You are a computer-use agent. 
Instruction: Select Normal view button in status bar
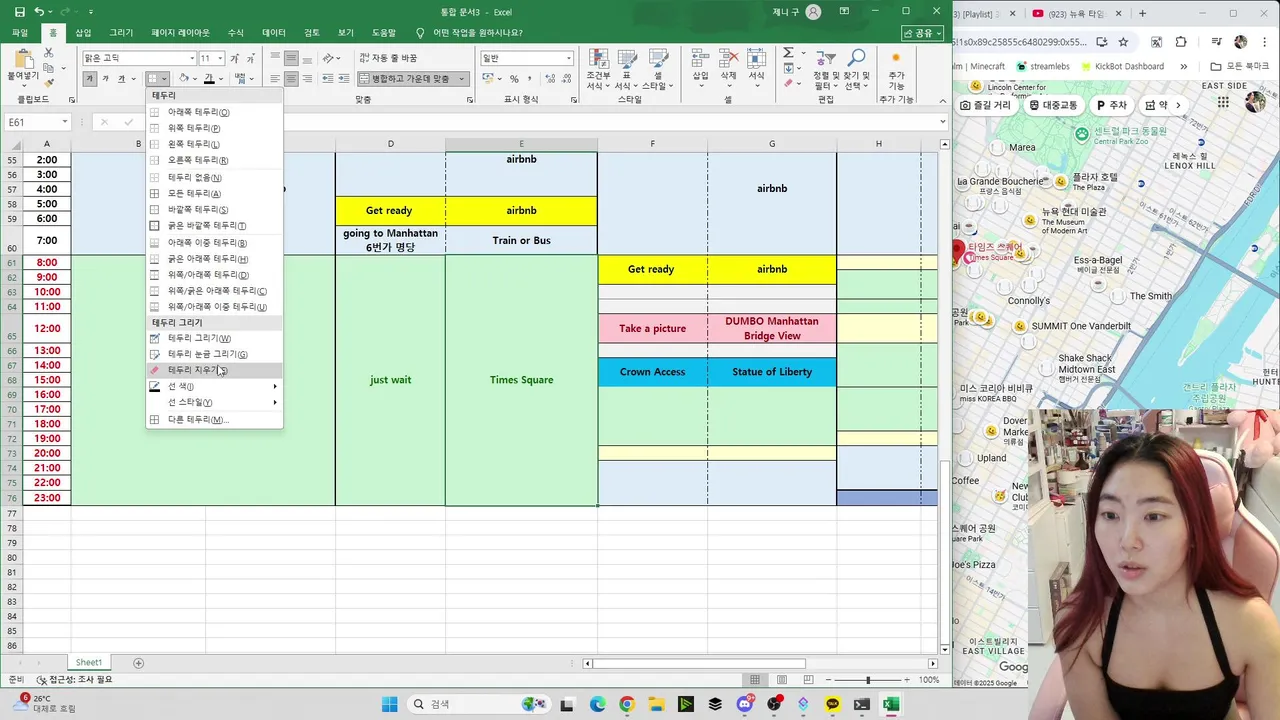click(755, 680)
